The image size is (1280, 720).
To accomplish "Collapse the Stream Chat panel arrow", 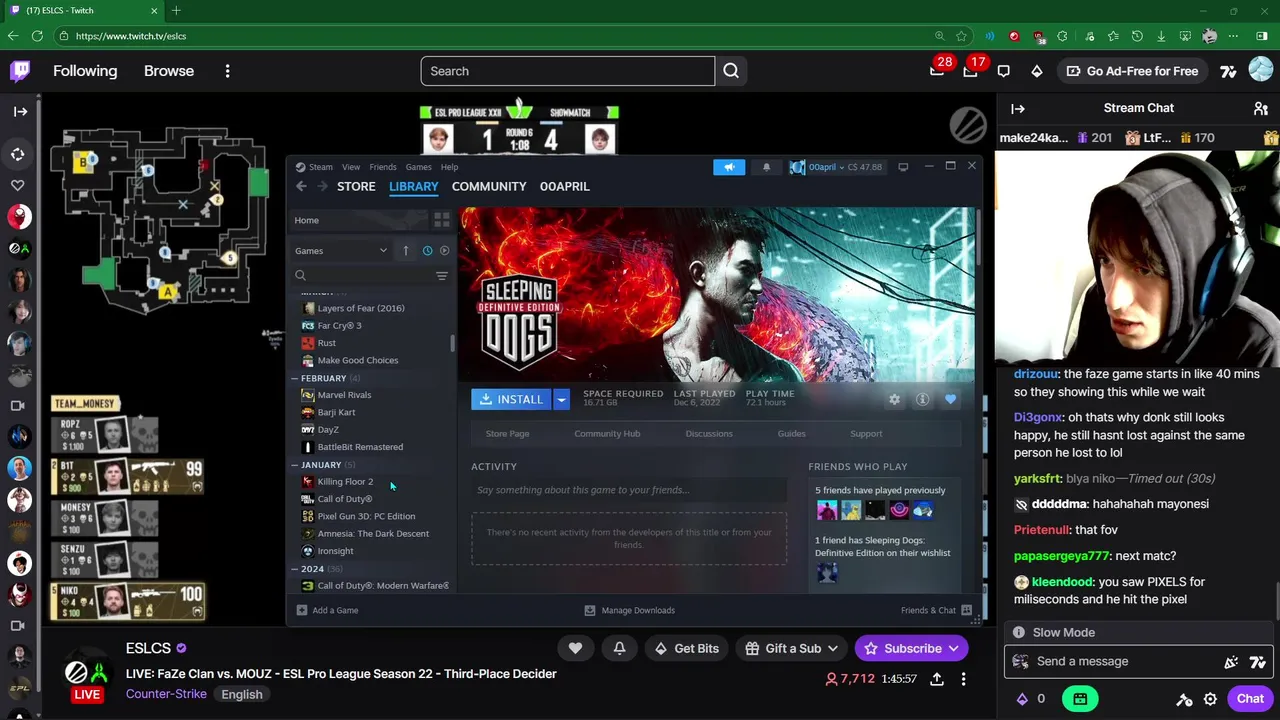I will tap(1018, 108).
